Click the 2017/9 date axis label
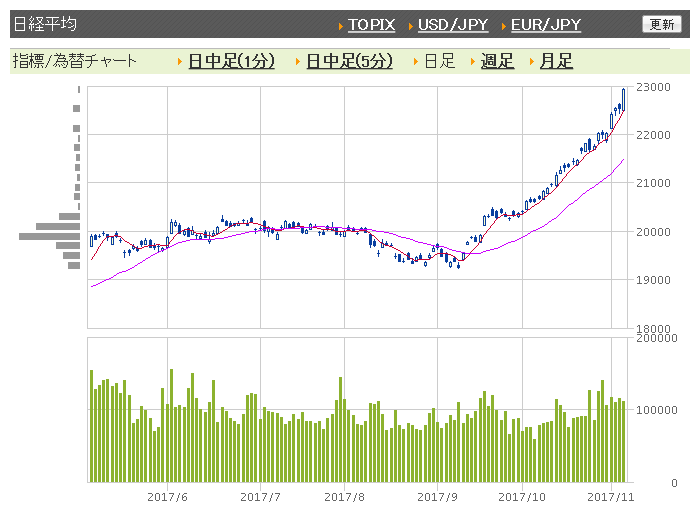This screenshot has width=696, height=527. pyautogui.click(x=437, y=497)
